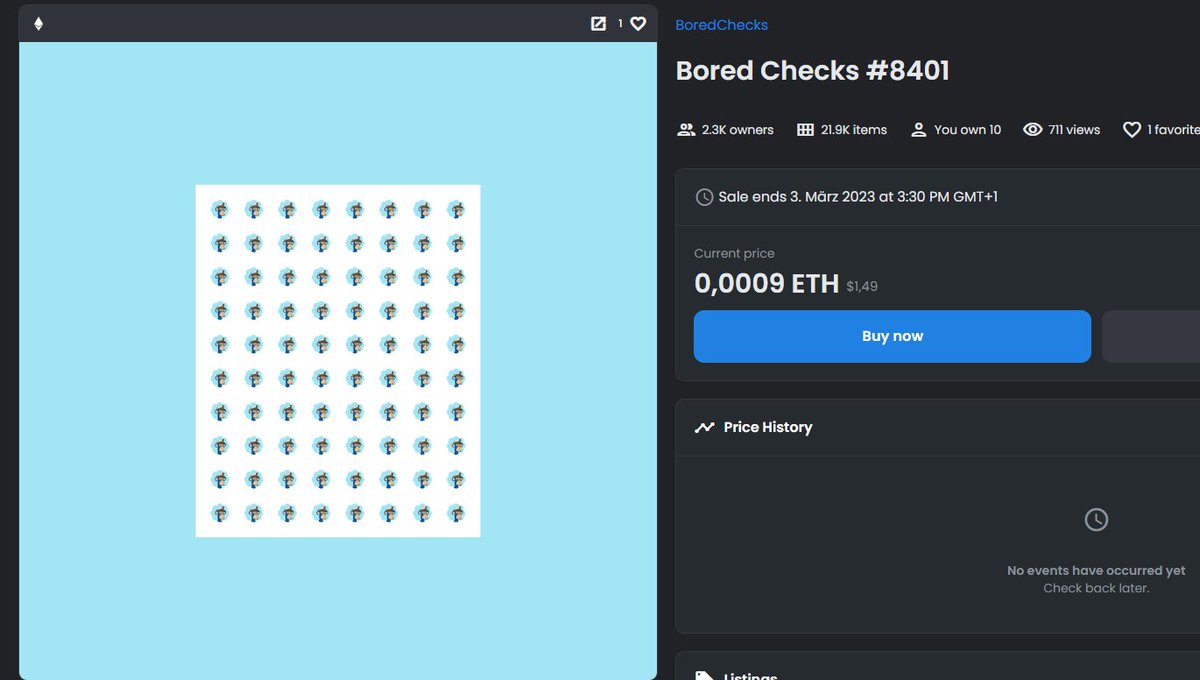This screenshot has width=1200, height=680.
Task: Click the eye views icon
Action: coord(1033,130)
